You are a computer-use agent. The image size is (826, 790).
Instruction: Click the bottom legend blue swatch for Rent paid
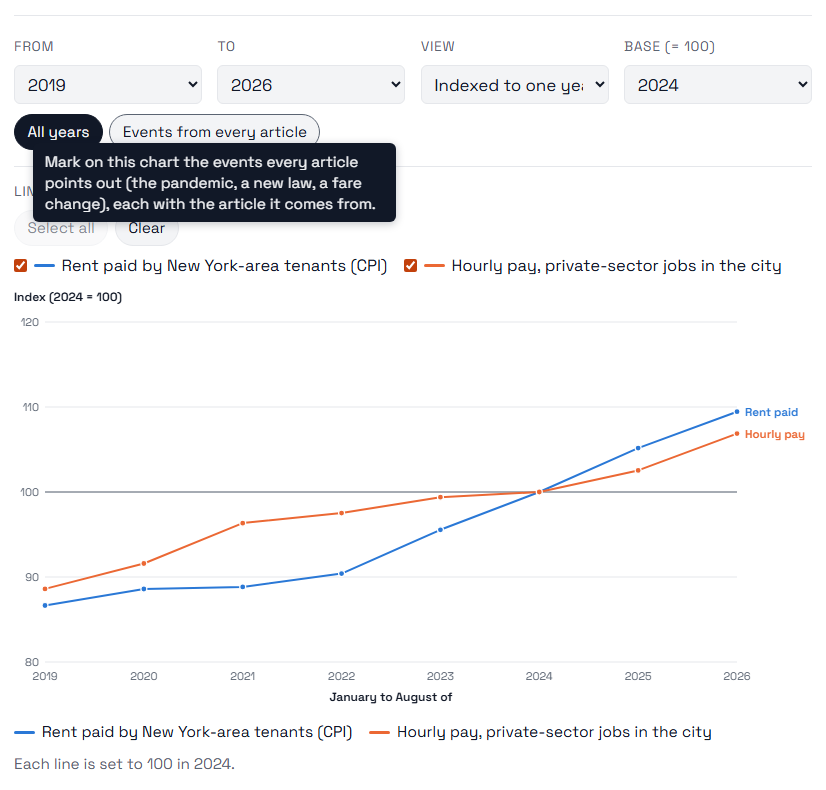click(24, 733)
